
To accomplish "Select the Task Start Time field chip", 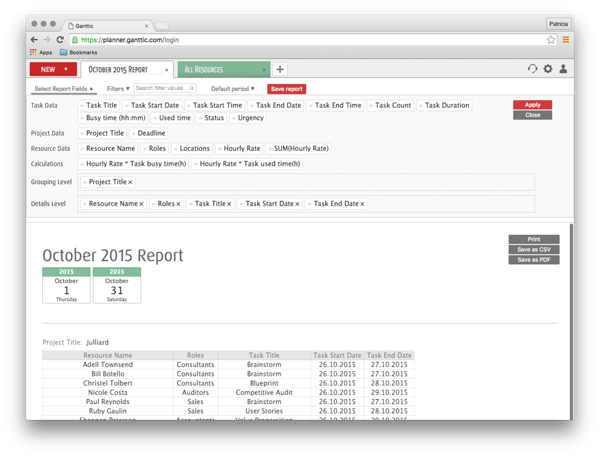I will (215, 105).
